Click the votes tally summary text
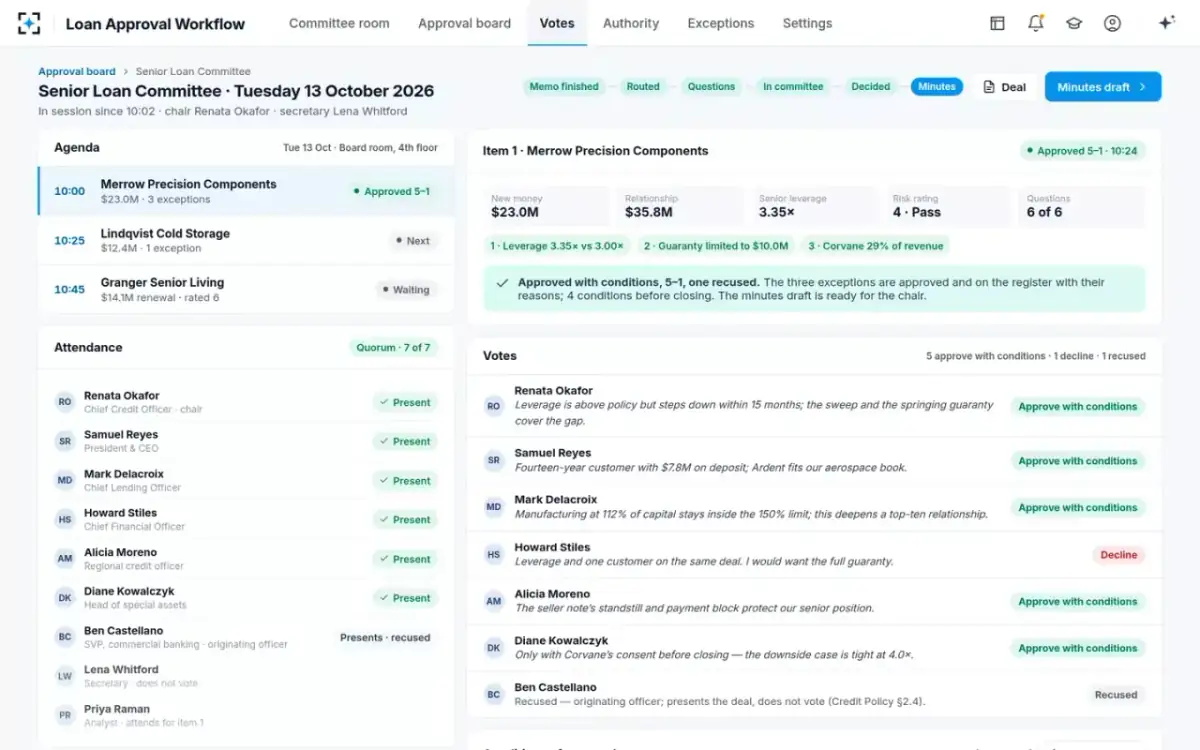The height and width of the screenshot is (750, 1200). pyautogui.click(x=1035, y=356)
